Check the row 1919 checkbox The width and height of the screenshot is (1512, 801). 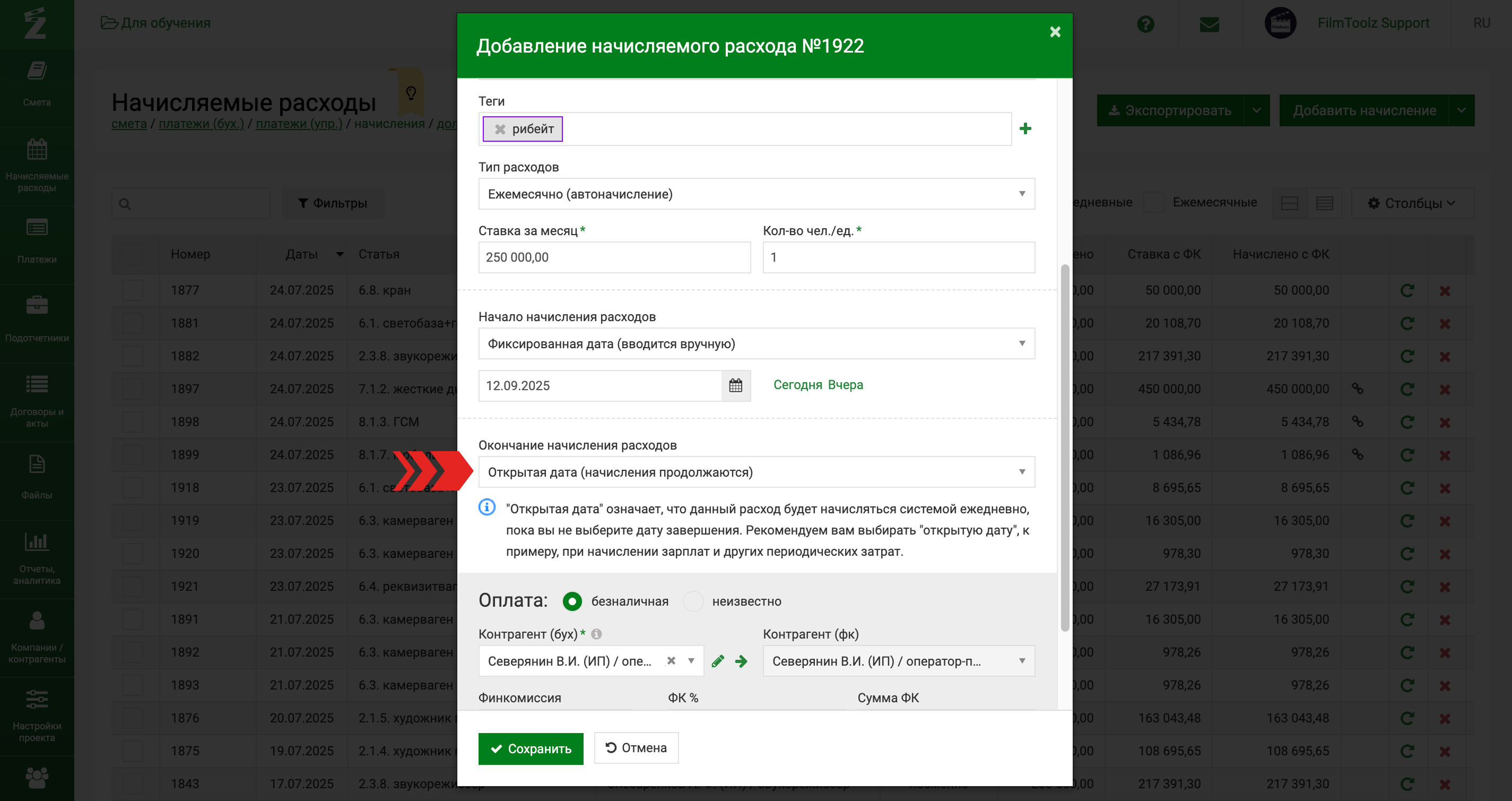coord(133,521)
